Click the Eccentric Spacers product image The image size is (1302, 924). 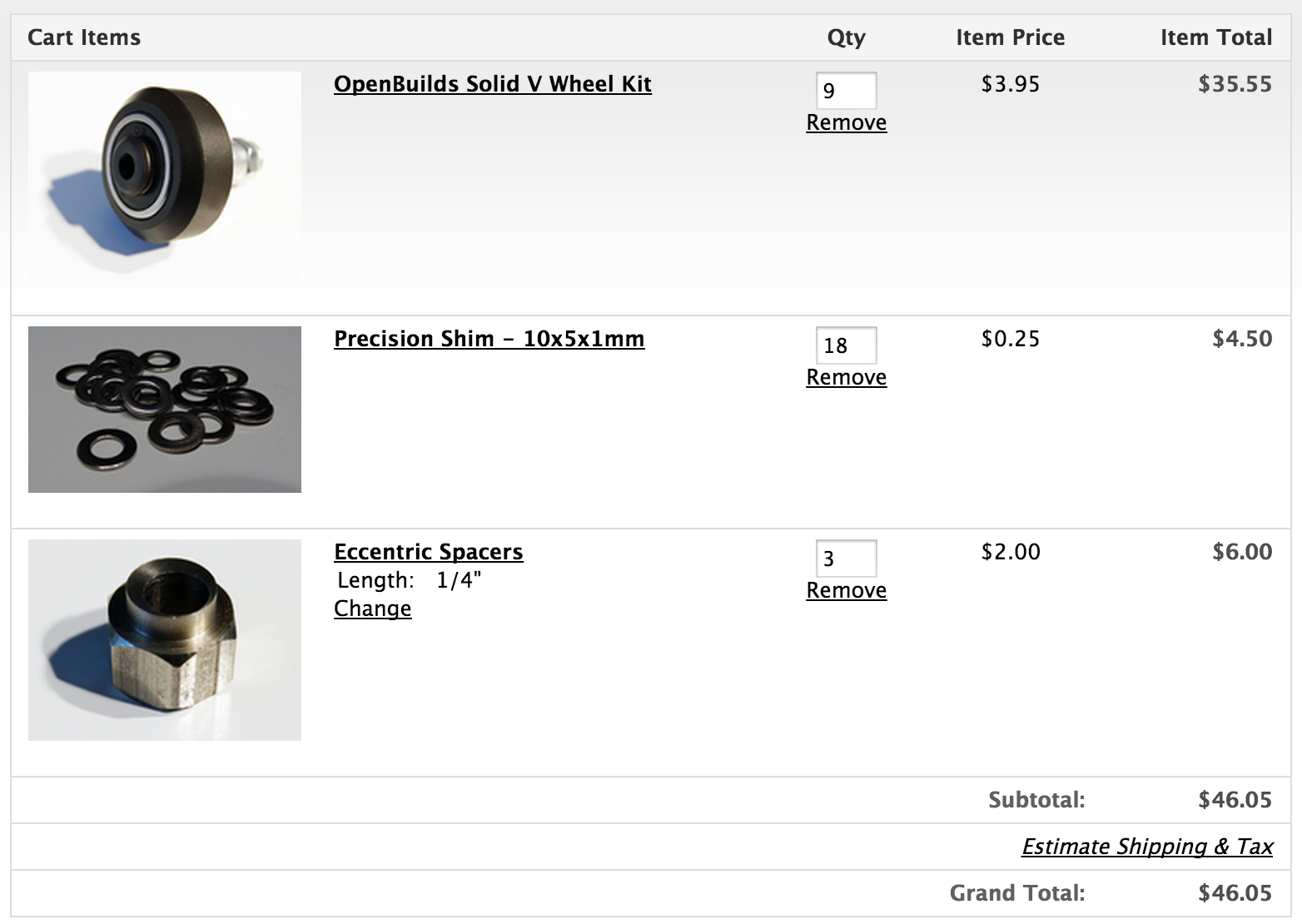(165, 639)
